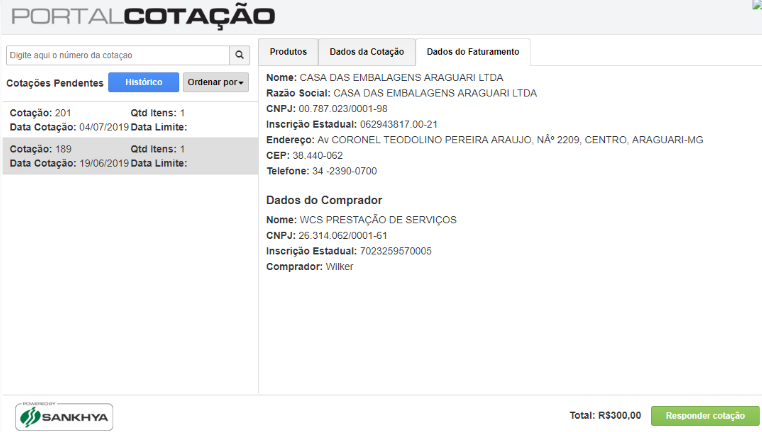
Task: Click the Cotações Pendentes heading
Action: 55,83
